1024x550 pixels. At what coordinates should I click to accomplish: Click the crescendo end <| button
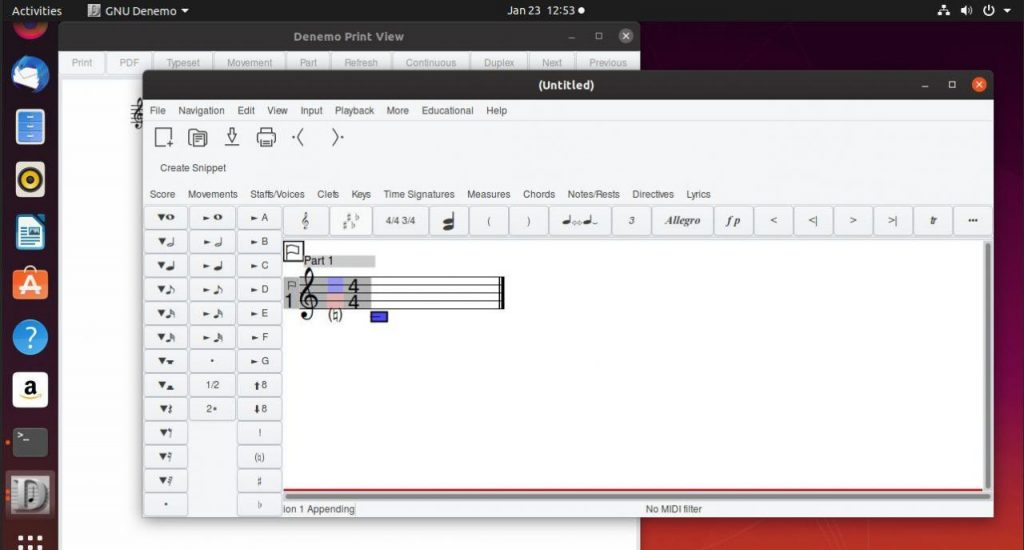(x=813, y=221)
